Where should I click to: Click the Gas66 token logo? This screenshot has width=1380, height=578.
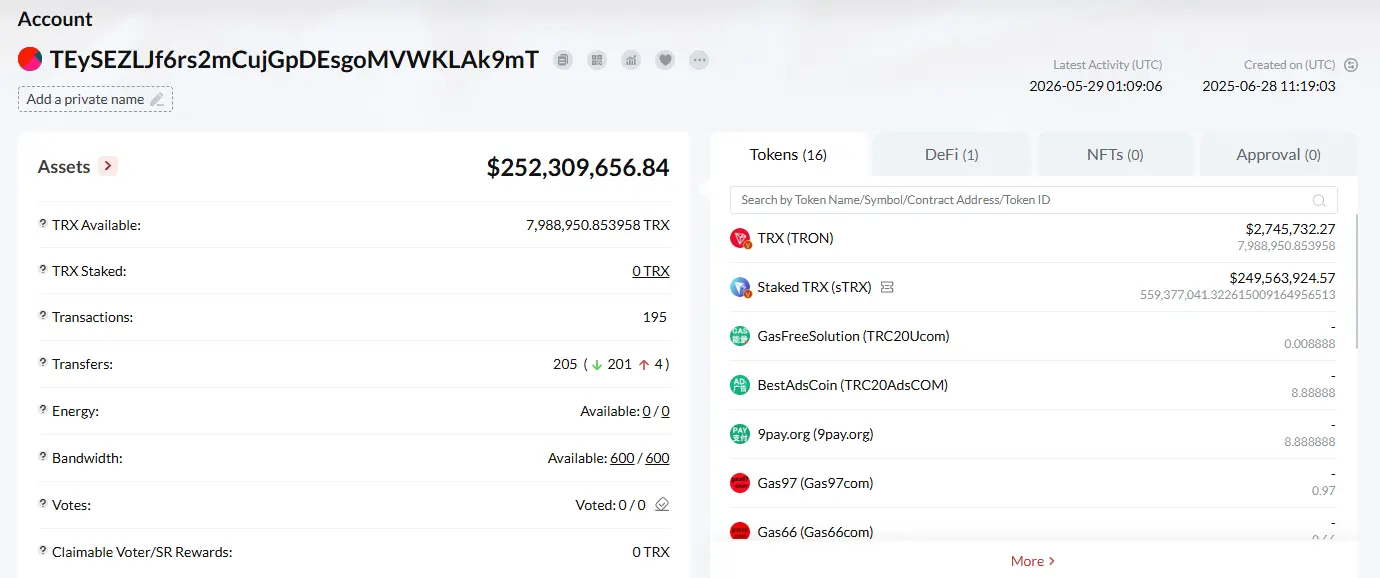click(740, 532)
